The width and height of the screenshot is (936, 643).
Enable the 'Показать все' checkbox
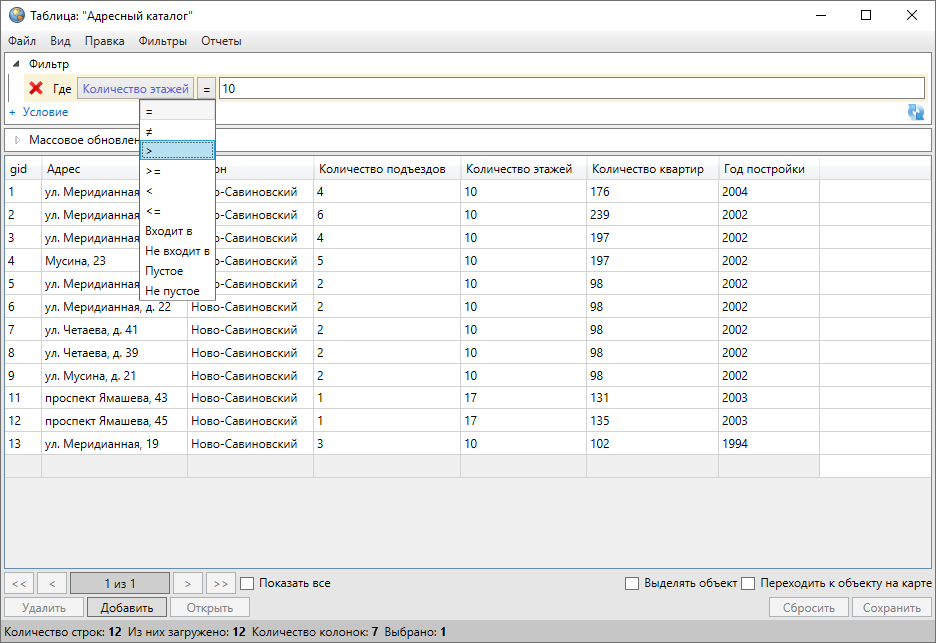(x=248, y=583)
